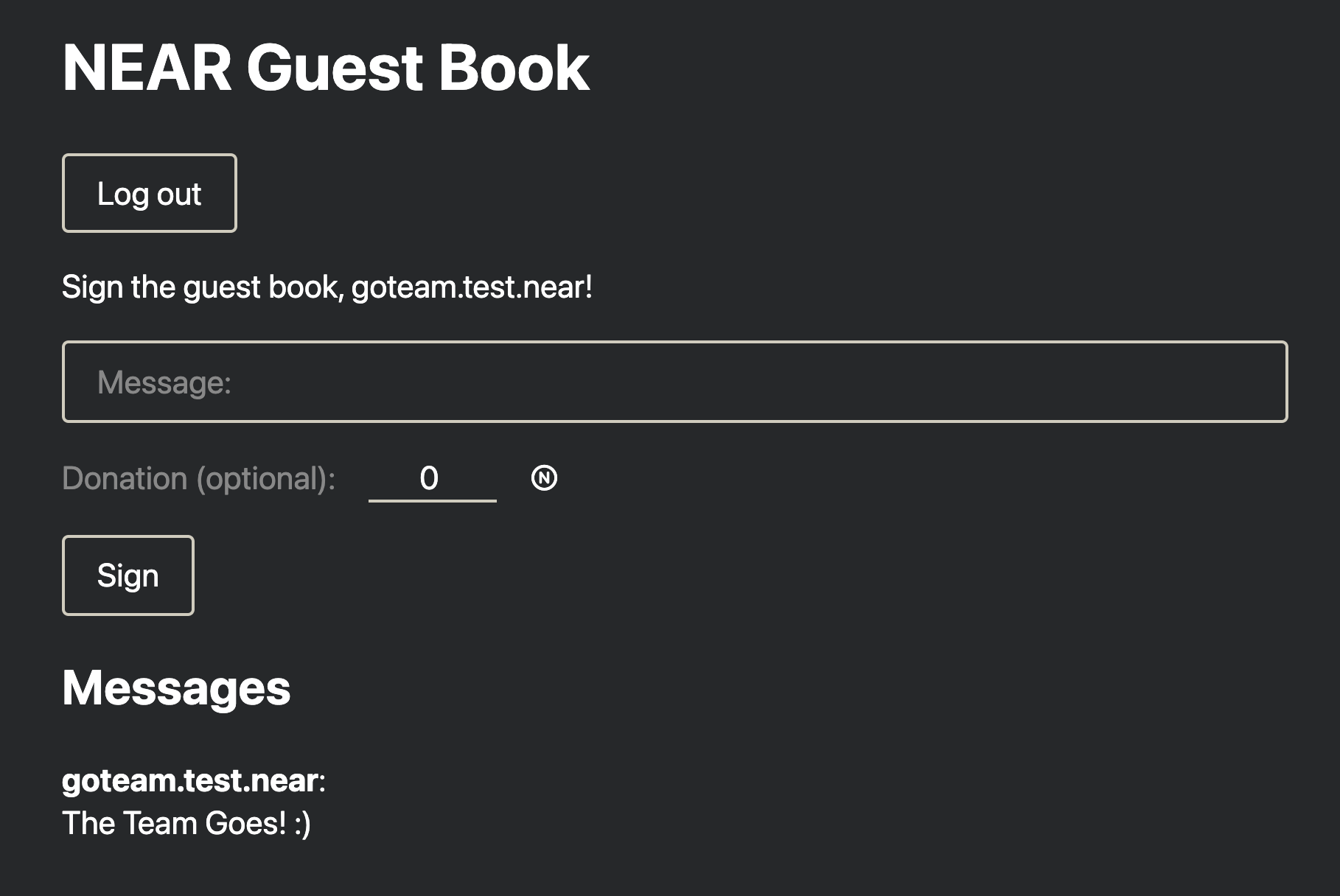The width and height of the screenshot is (1340, 896).
Task: Click the NEAR logo next to donation amount
Action: (543, 479)
